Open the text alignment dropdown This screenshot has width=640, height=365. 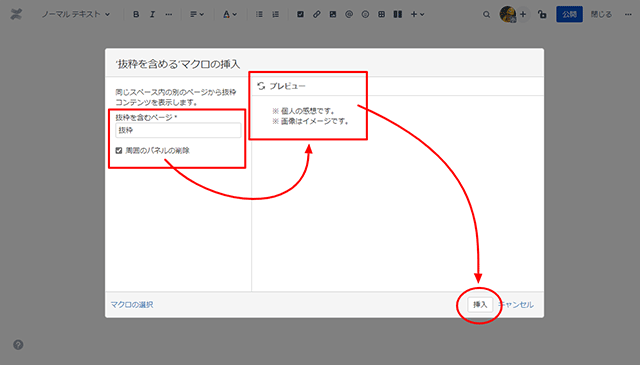pos(197,14)
